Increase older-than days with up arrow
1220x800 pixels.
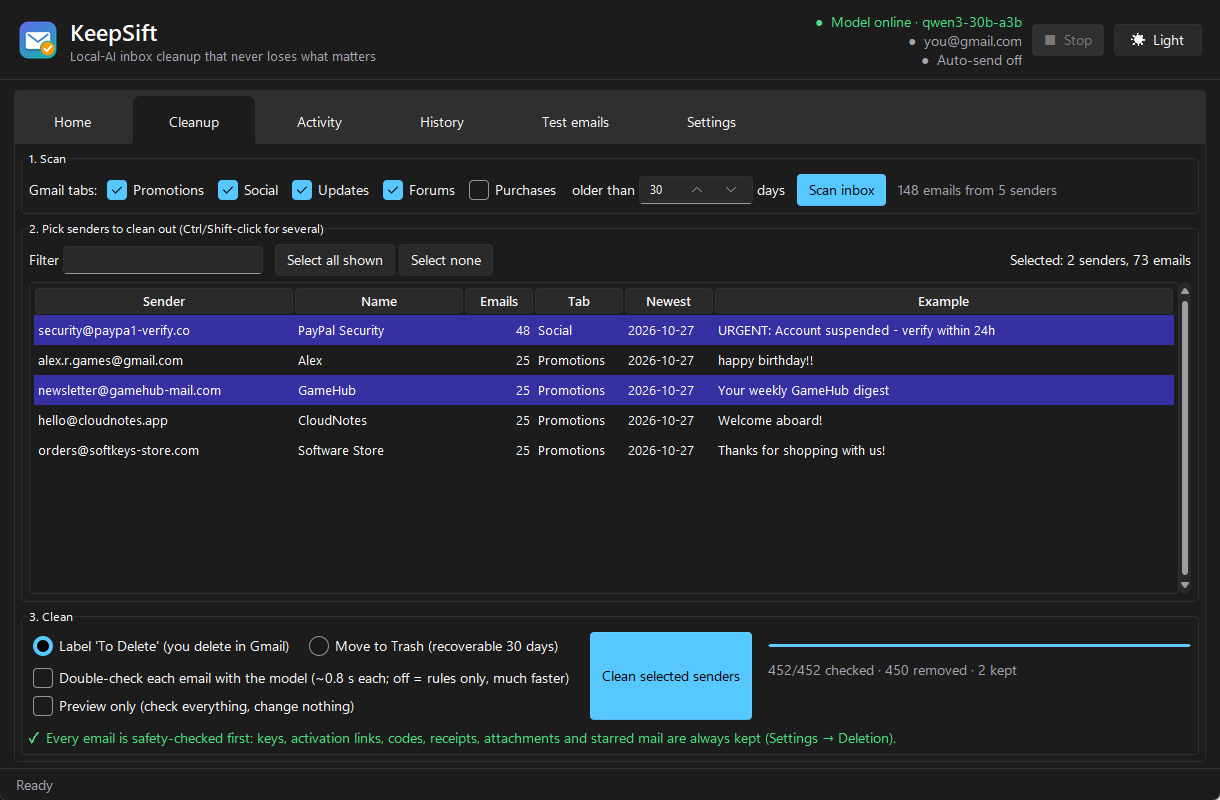point(698,190)
